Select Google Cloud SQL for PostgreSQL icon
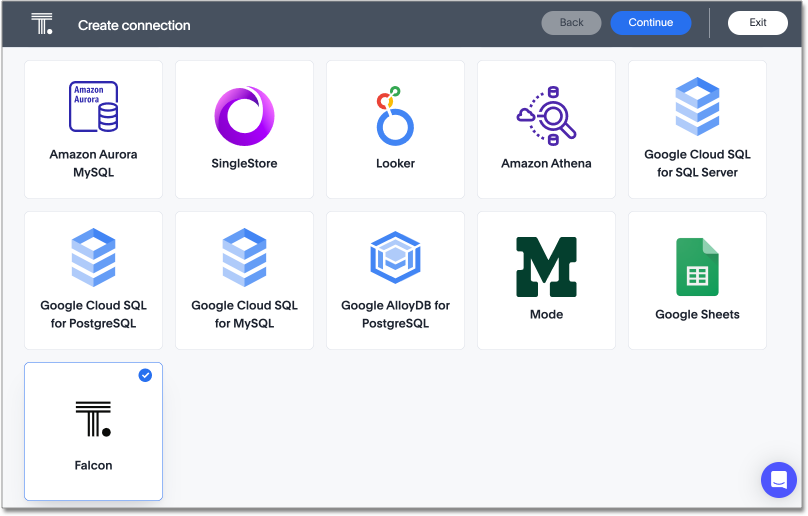Screen dimensions: 808x516 93,258
